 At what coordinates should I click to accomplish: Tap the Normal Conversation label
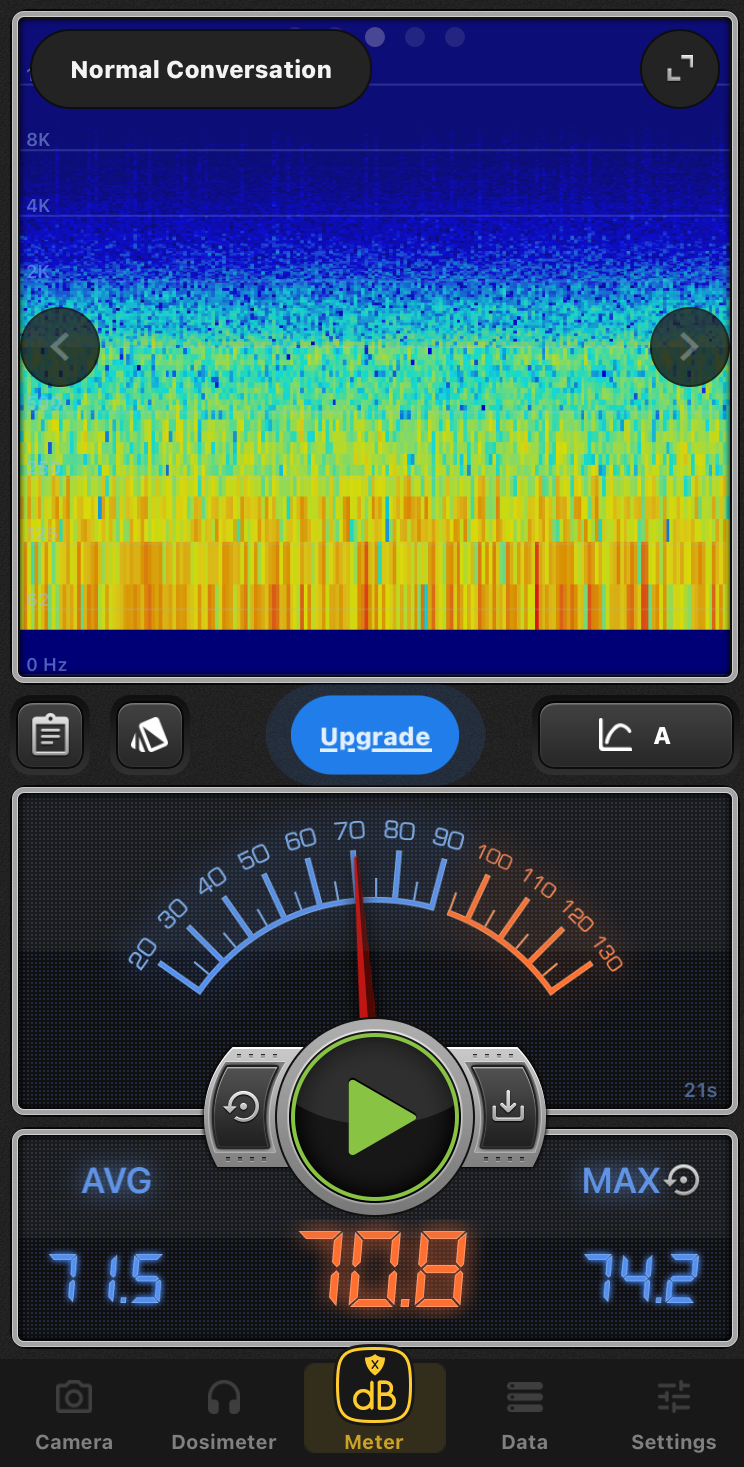click(201, 70)
